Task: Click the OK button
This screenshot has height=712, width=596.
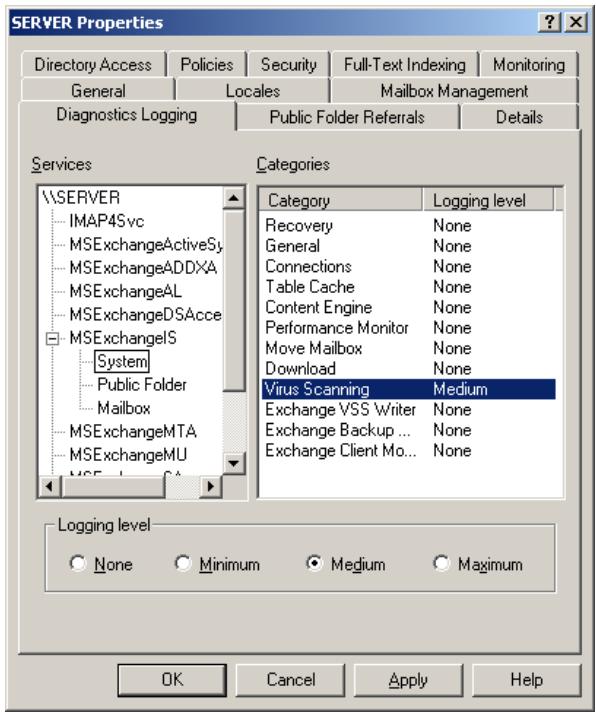Action: click(172, 680)
